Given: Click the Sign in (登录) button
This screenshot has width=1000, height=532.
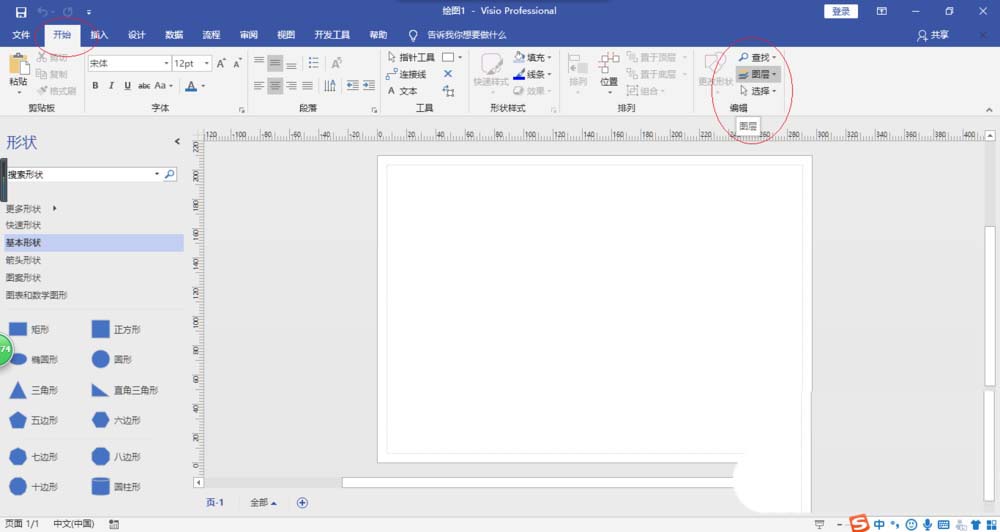Looking at the screenshot, I should pyautogui.click(x=841, y=11).
